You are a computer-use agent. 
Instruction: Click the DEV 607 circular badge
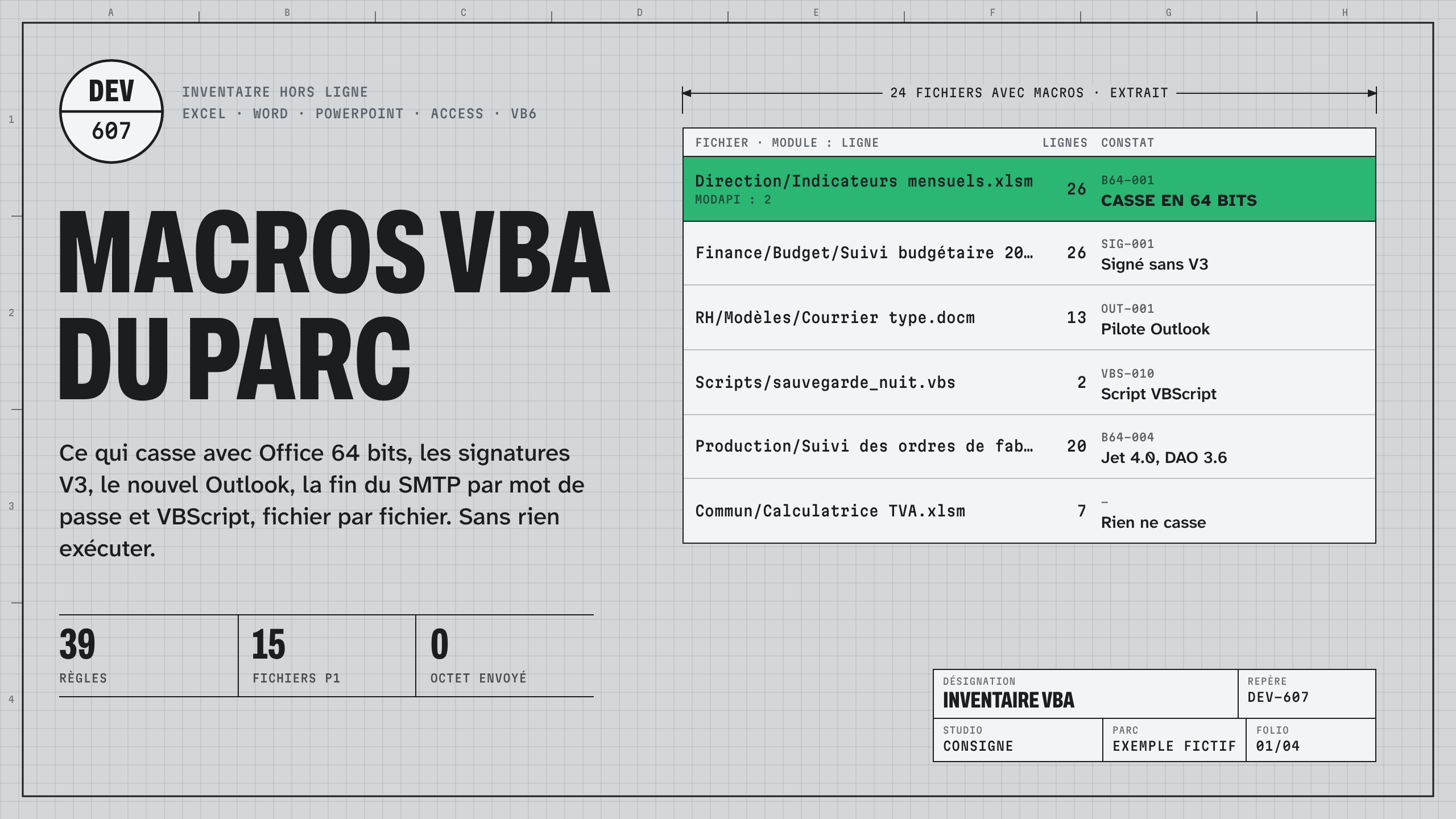click(111, 111)
